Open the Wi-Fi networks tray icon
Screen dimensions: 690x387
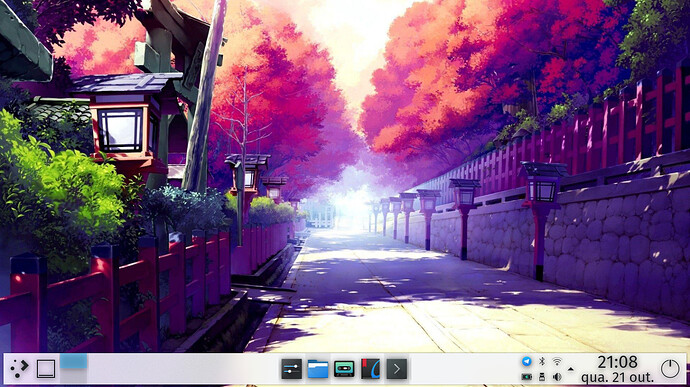[557, 361]
